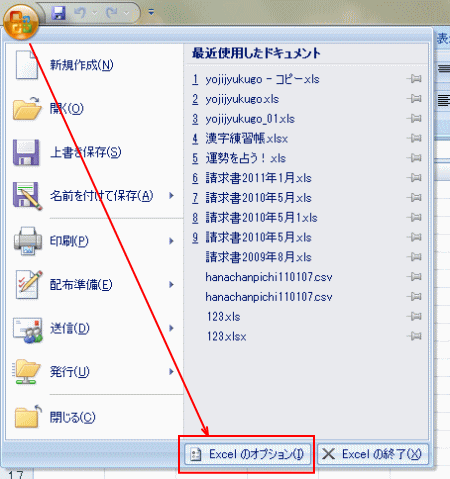
Task: Click the Redo arrow icon
Action: click(112, 13)
